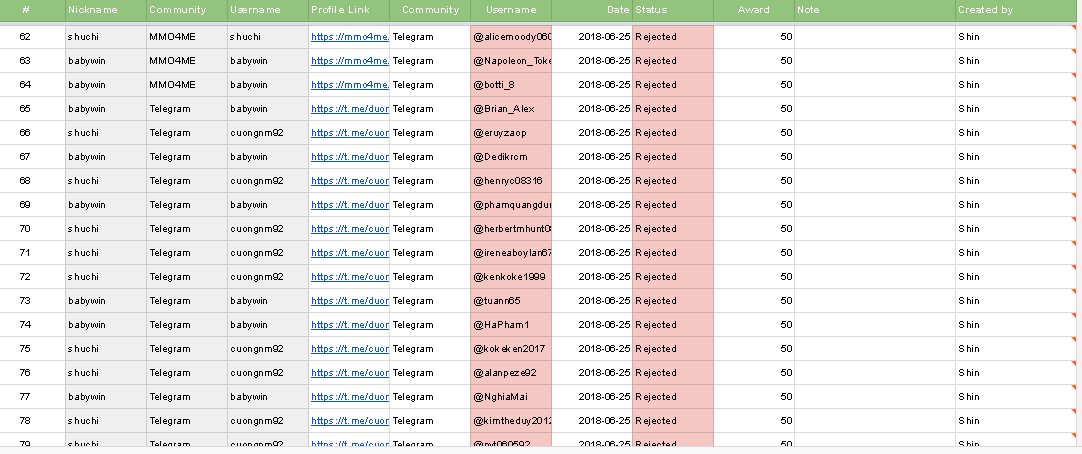The height and width of the screenshot is (454, 1082).
Task: Click the red note indicator in row 62
Action: point(1076,29)
